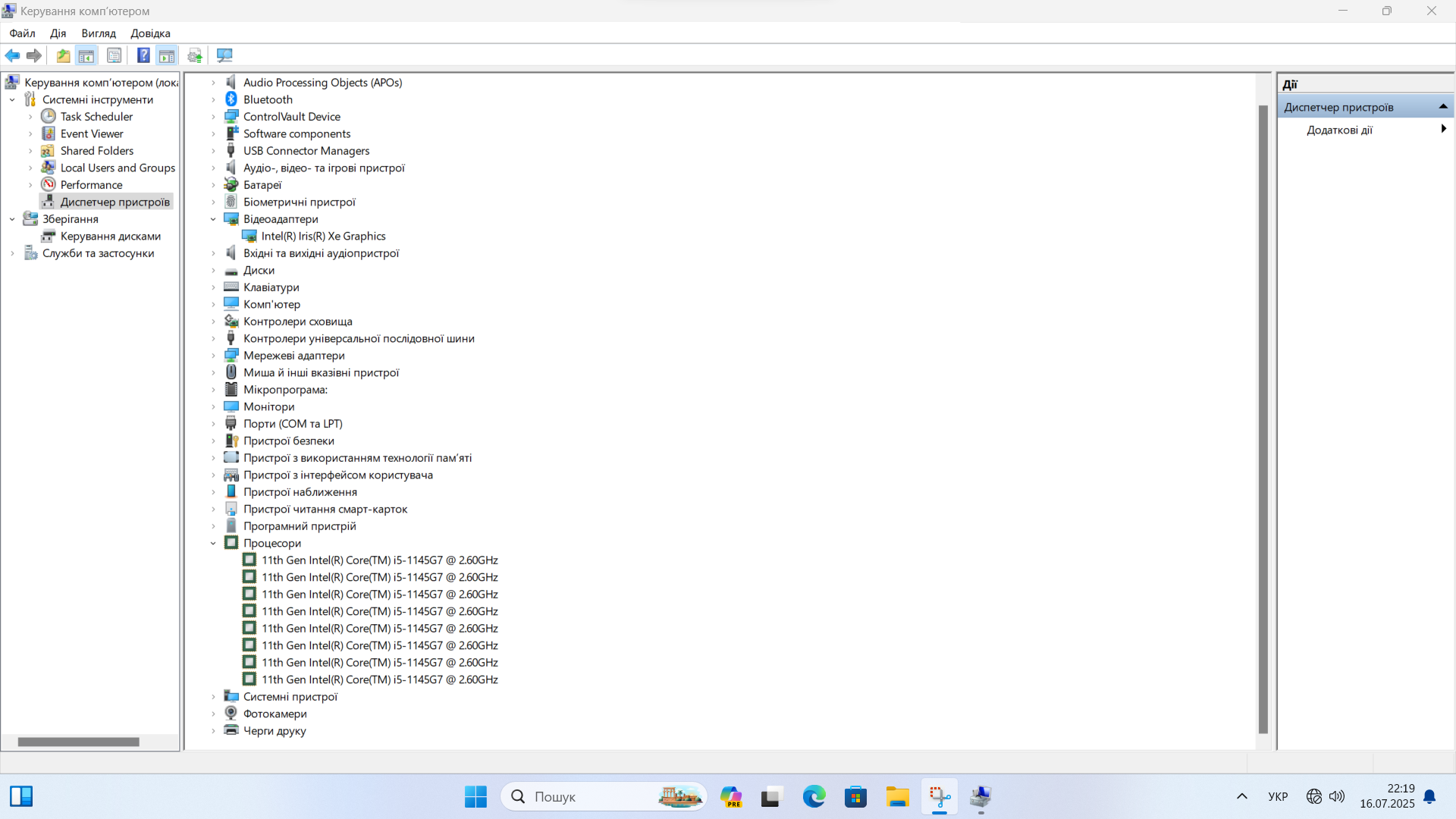1456x819 pixels.
Task: Select Intel(R) Iris(R) Xe Graphics device
Action: 323,237
